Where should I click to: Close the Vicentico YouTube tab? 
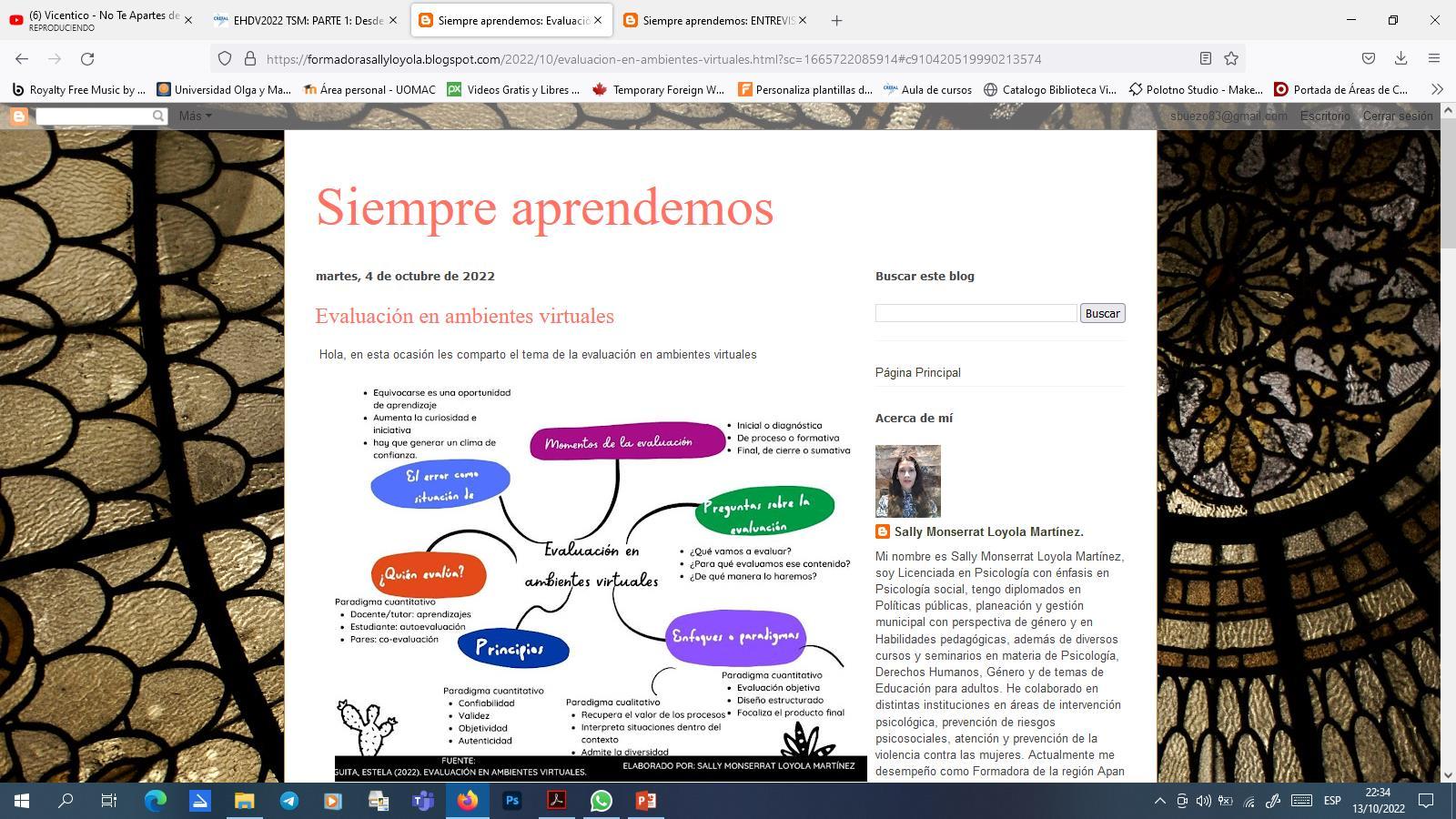[188, 20]
